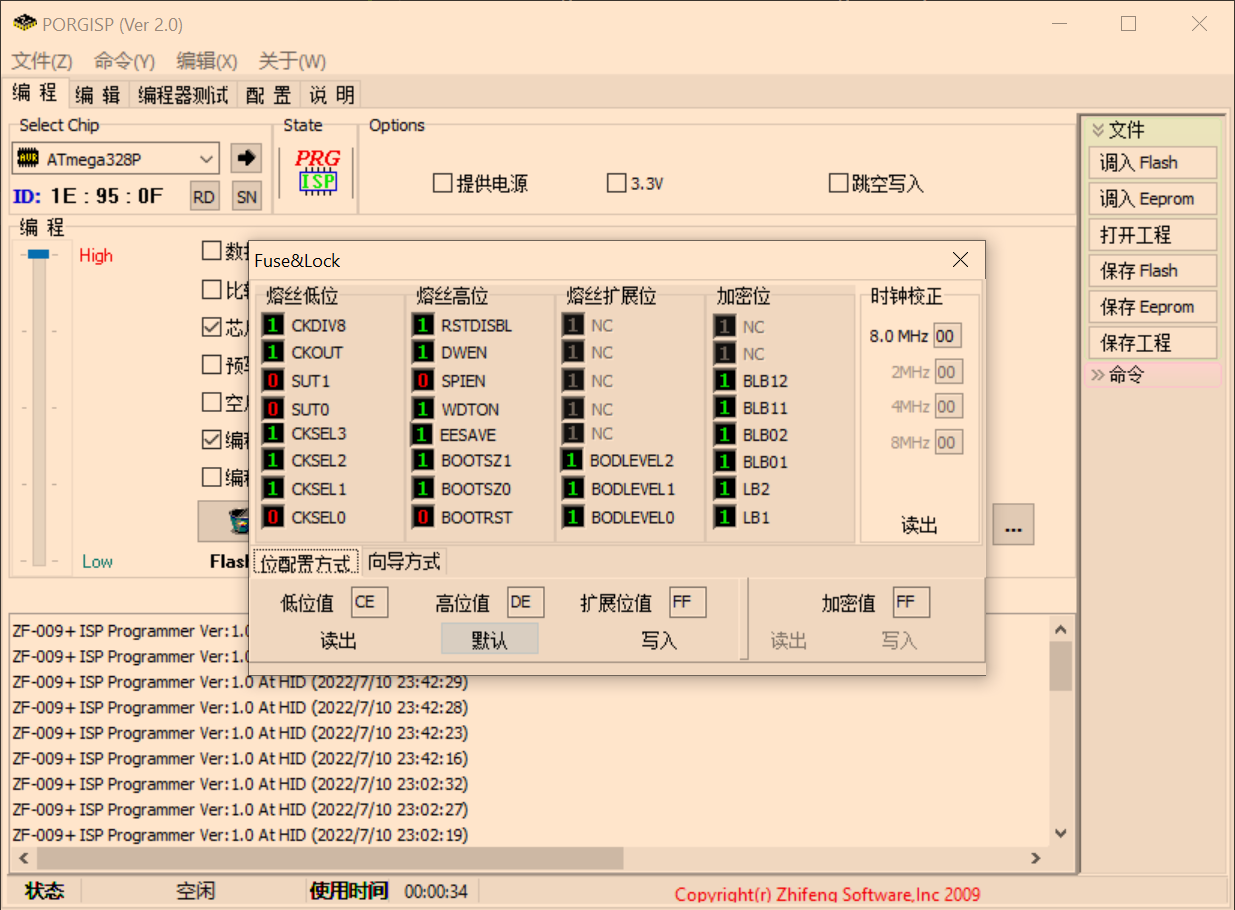Toggle the BLB12 lock bit
The image size is (1235, 910).
(725, 381)
